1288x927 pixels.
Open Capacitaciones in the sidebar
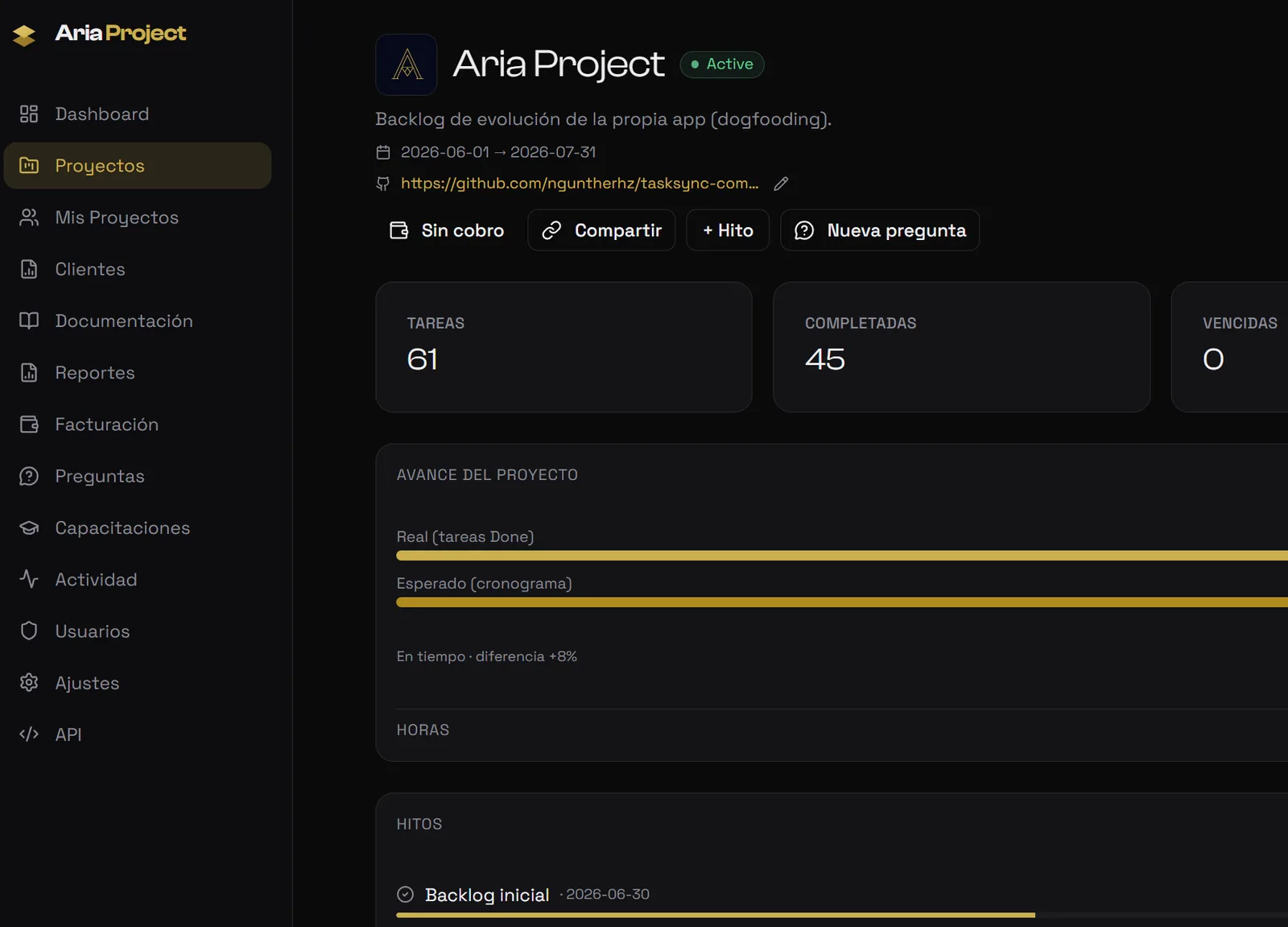138,528
